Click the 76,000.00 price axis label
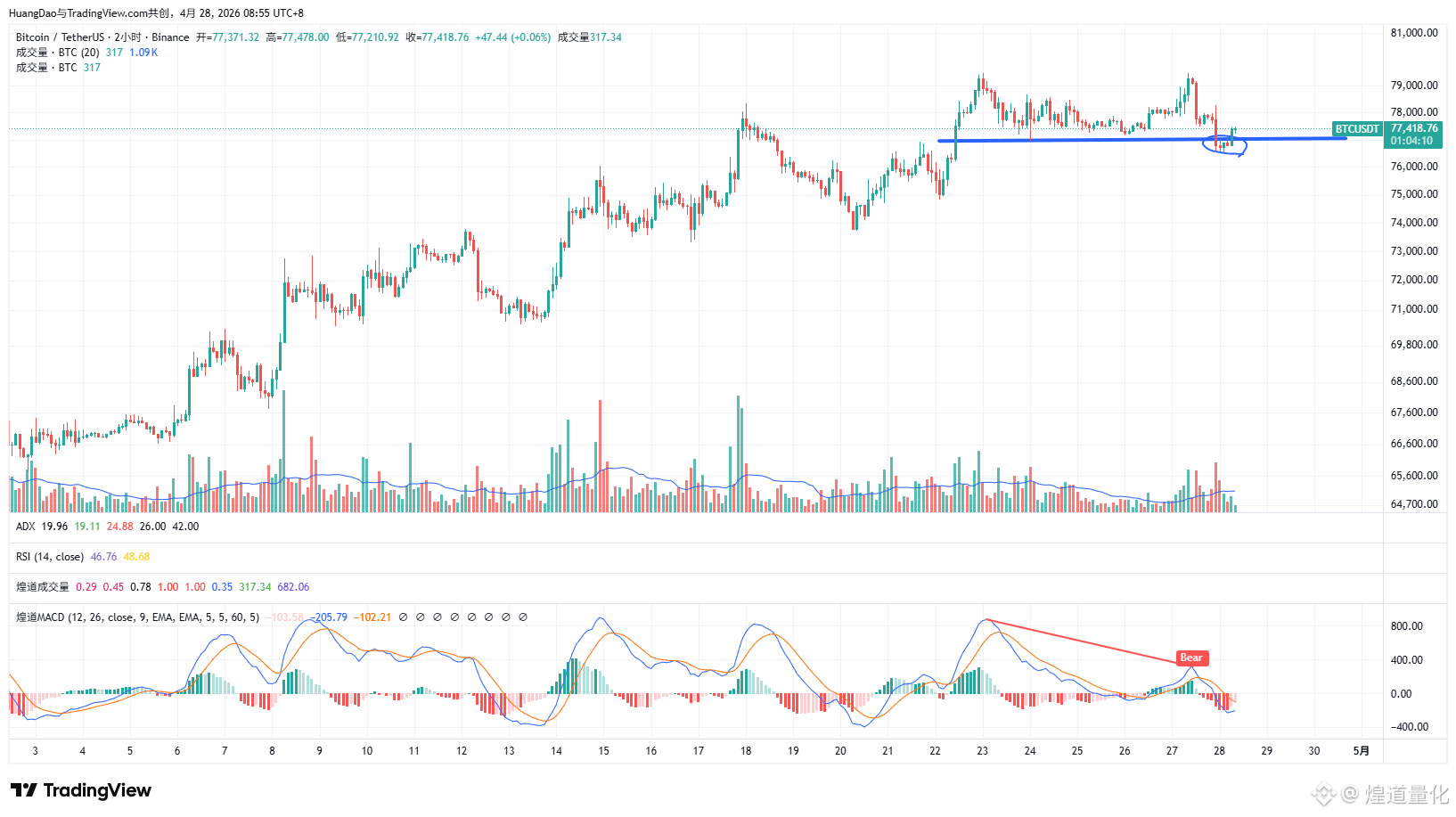This screenshot has width=1456, height=817. 1414,167
